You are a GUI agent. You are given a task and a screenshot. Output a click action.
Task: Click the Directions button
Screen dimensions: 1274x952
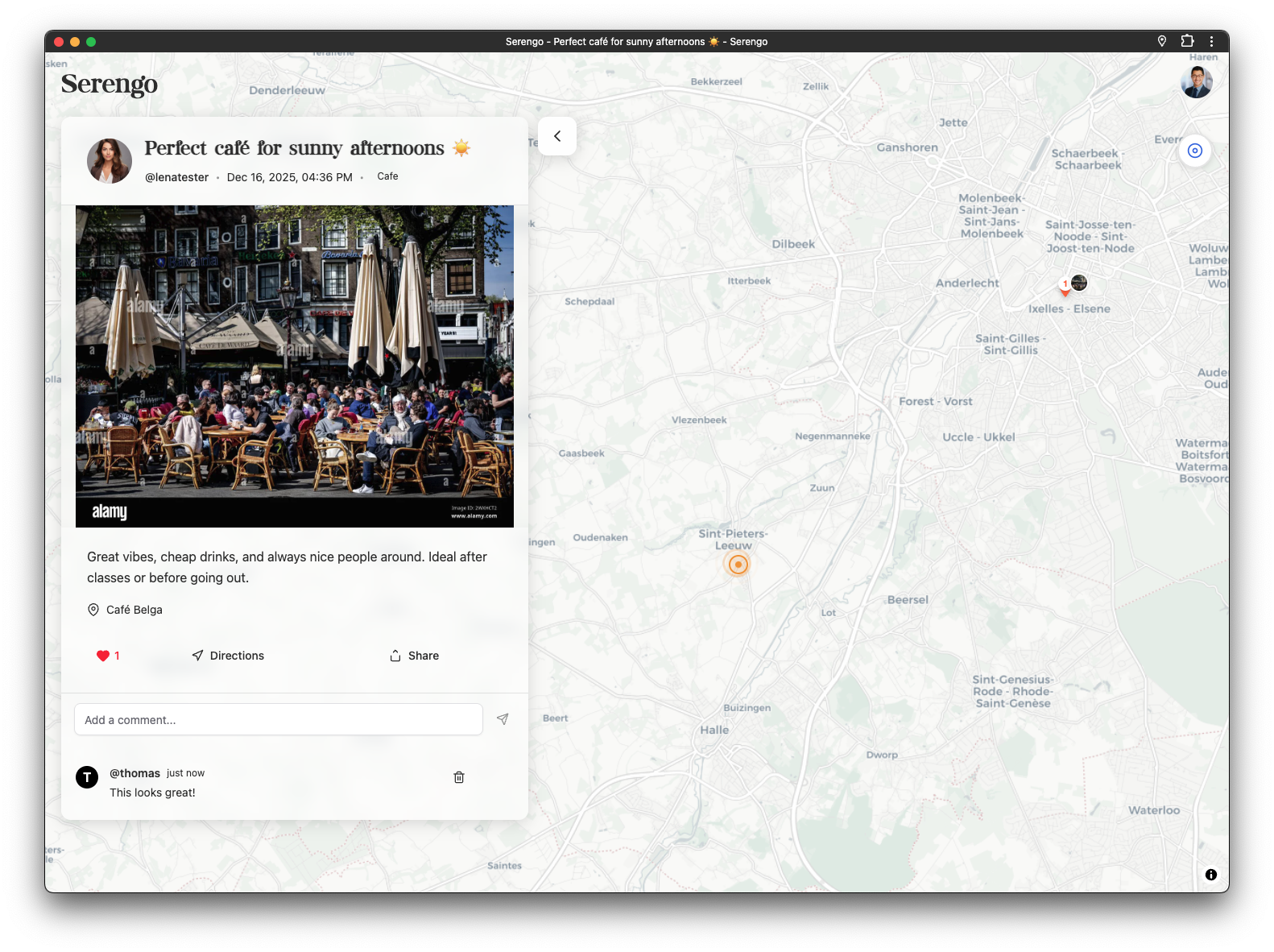[x=228, y=656]
